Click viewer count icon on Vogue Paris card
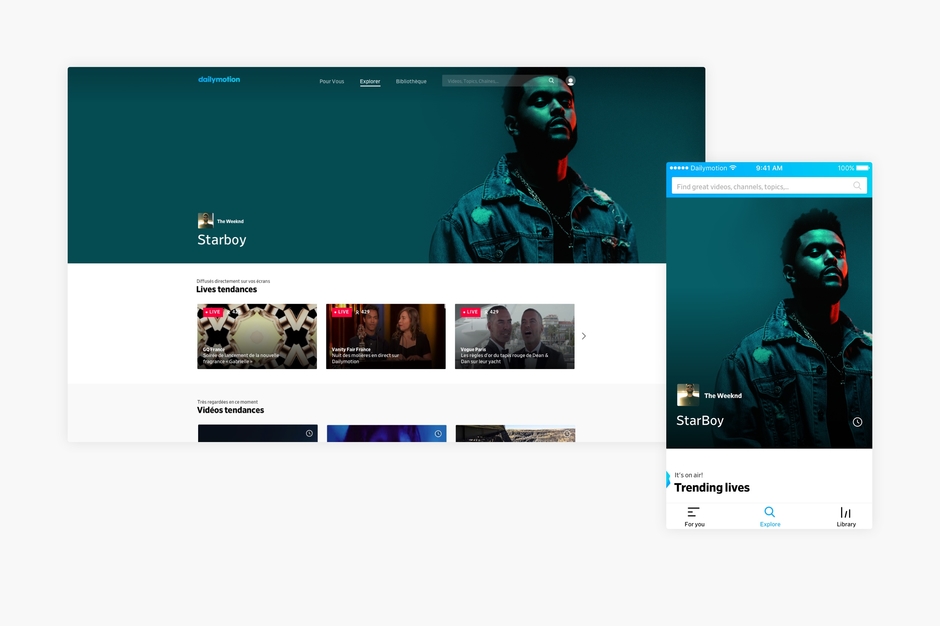 point(486,312)
